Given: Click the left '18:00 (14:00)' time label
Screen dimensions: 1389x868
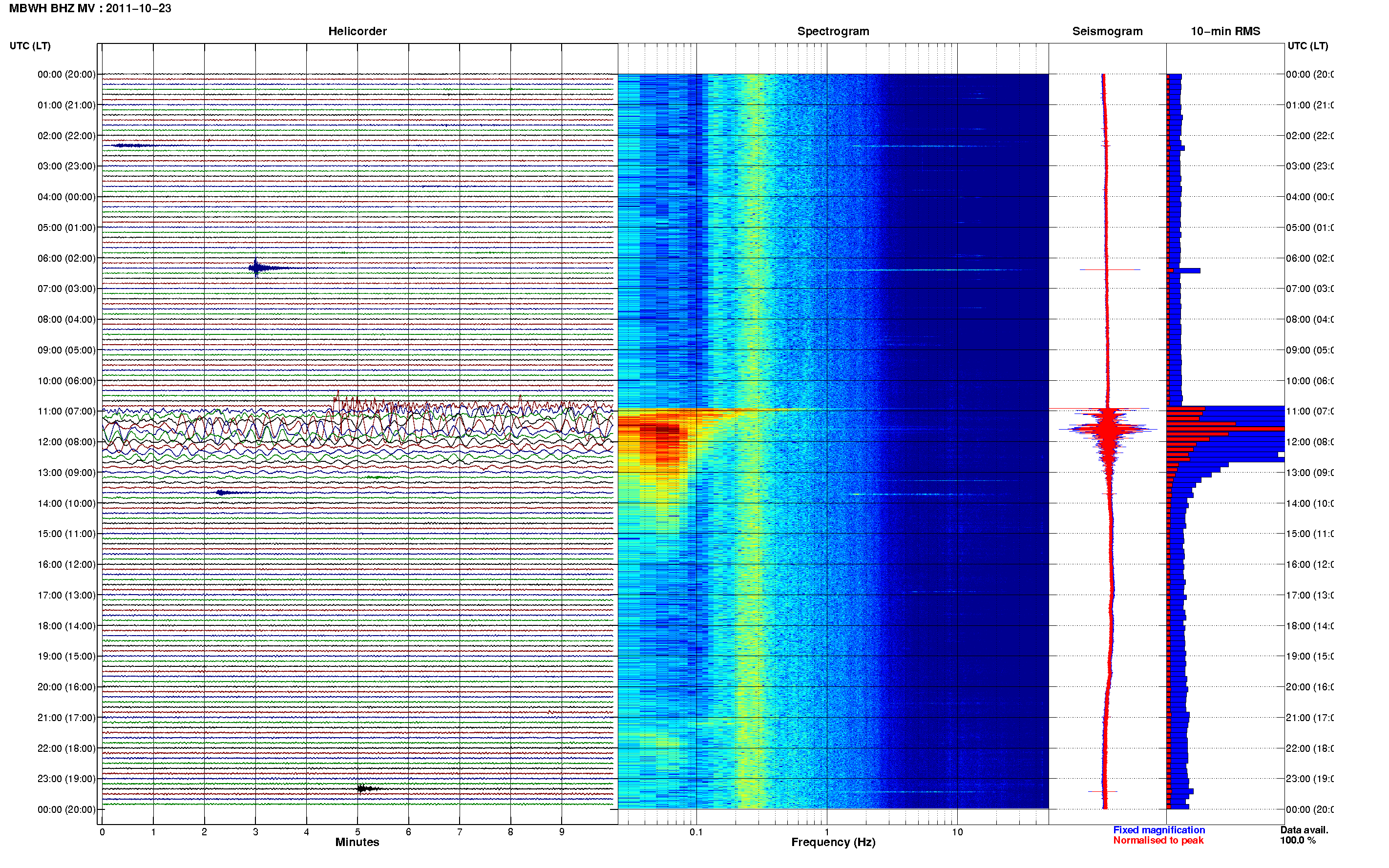Looking at the screenshot, I should coord(66,626).
